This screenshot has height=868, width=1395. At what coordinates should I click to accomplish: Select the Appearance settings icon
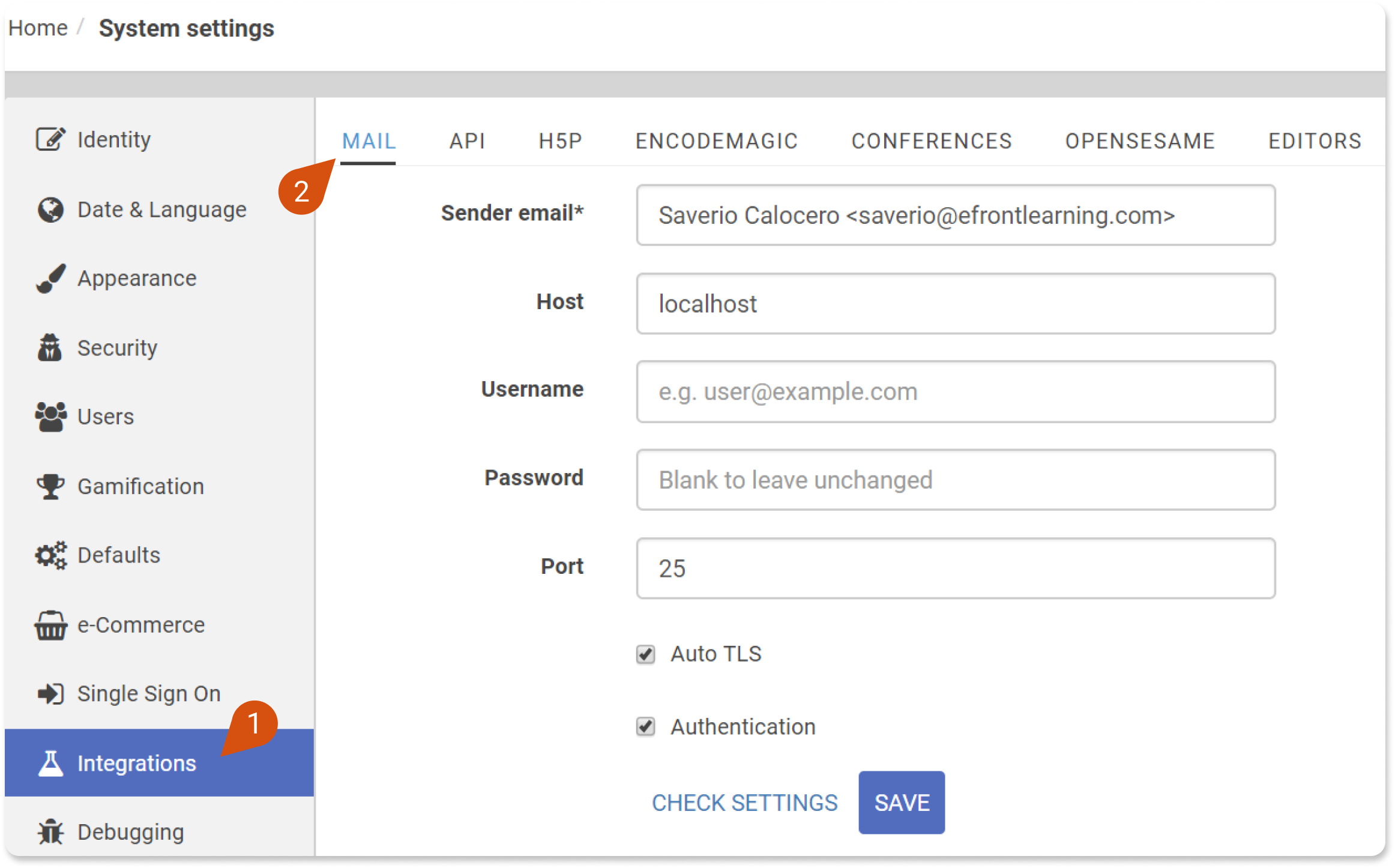pos(48,278)
